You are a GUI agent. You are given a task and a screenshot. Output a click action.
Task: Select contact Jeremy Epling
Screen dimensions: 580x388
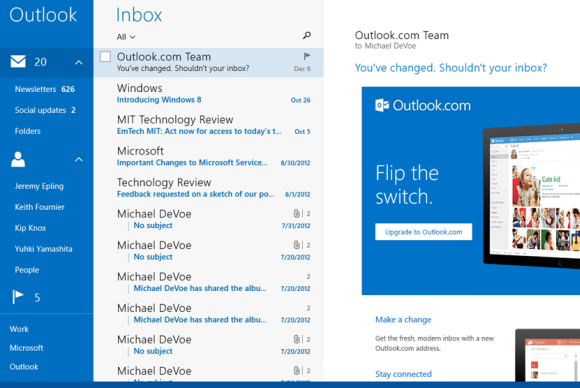point(39,186)
